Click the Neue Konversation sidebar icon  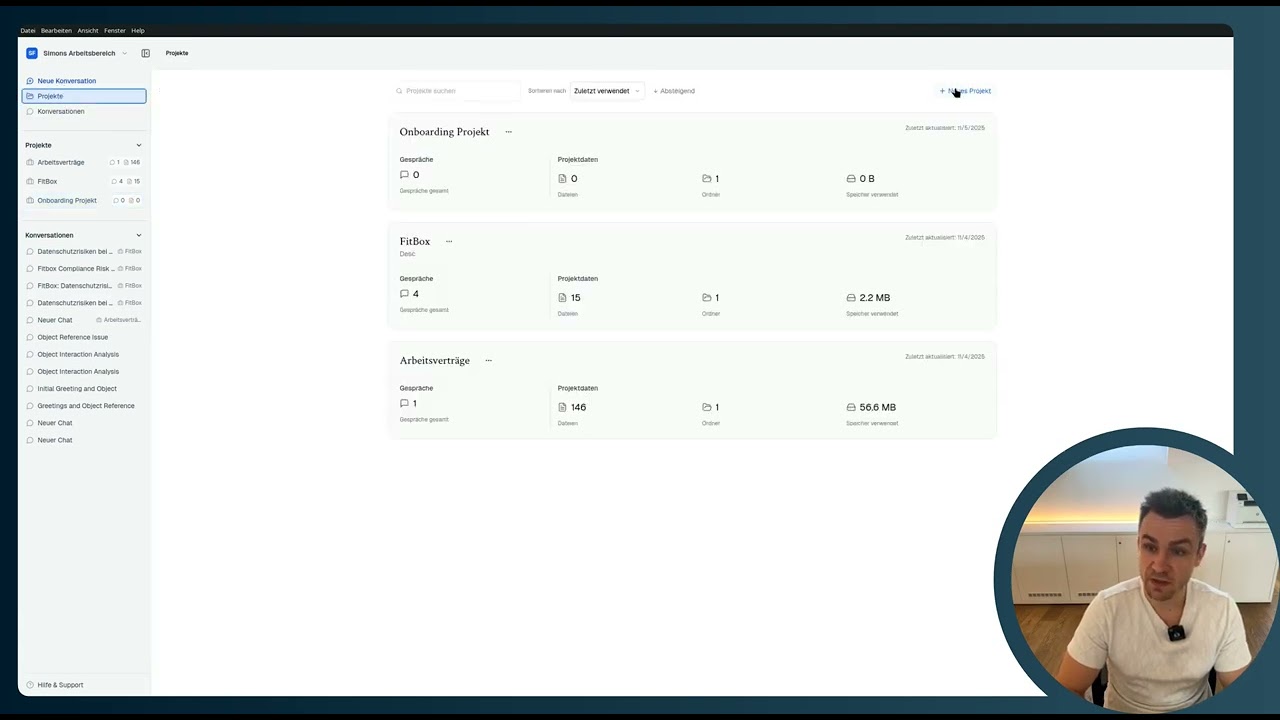(30, 81)
